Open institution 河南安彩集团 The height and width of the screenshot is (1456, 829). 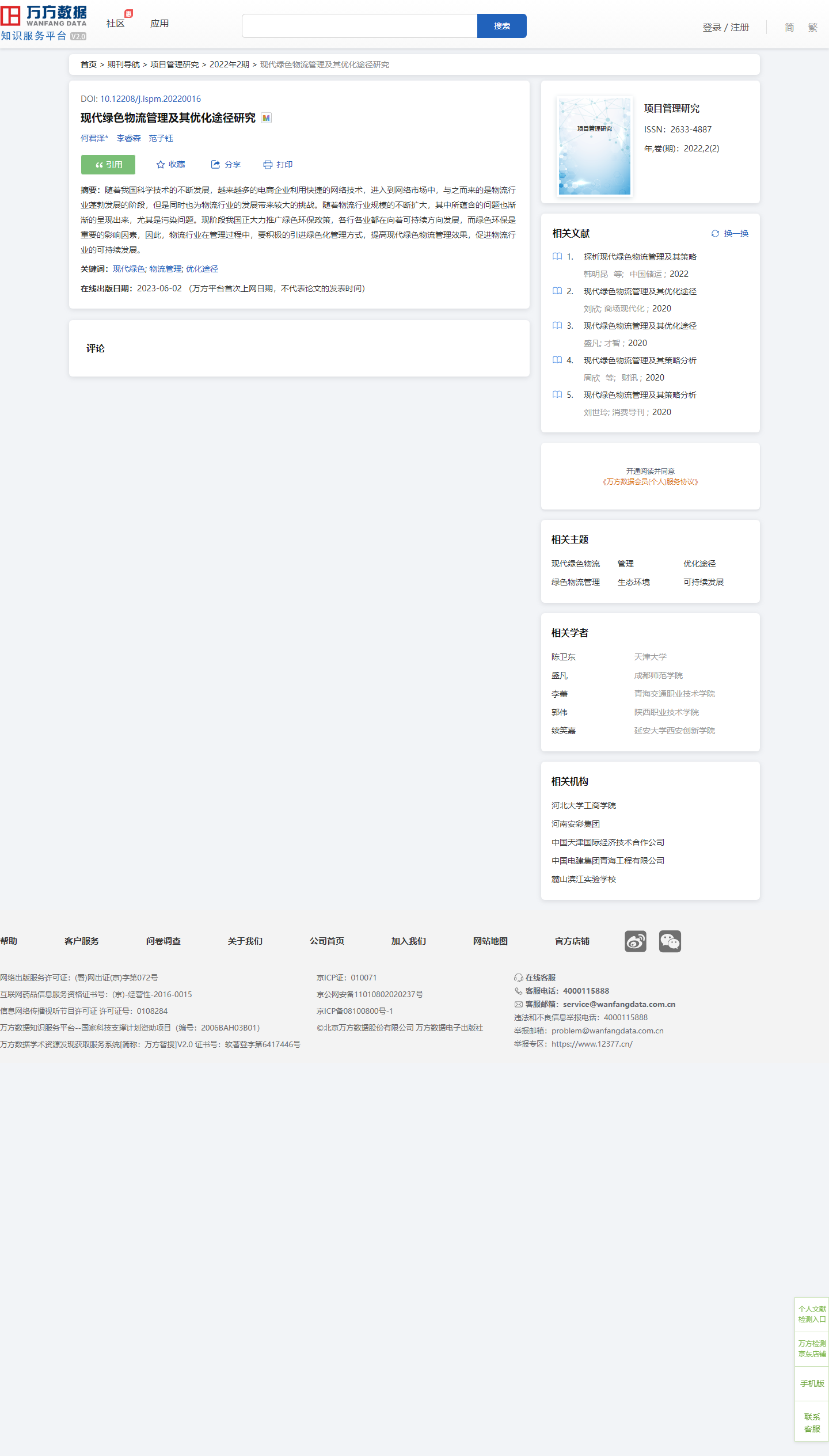click(x=576, y=824)
